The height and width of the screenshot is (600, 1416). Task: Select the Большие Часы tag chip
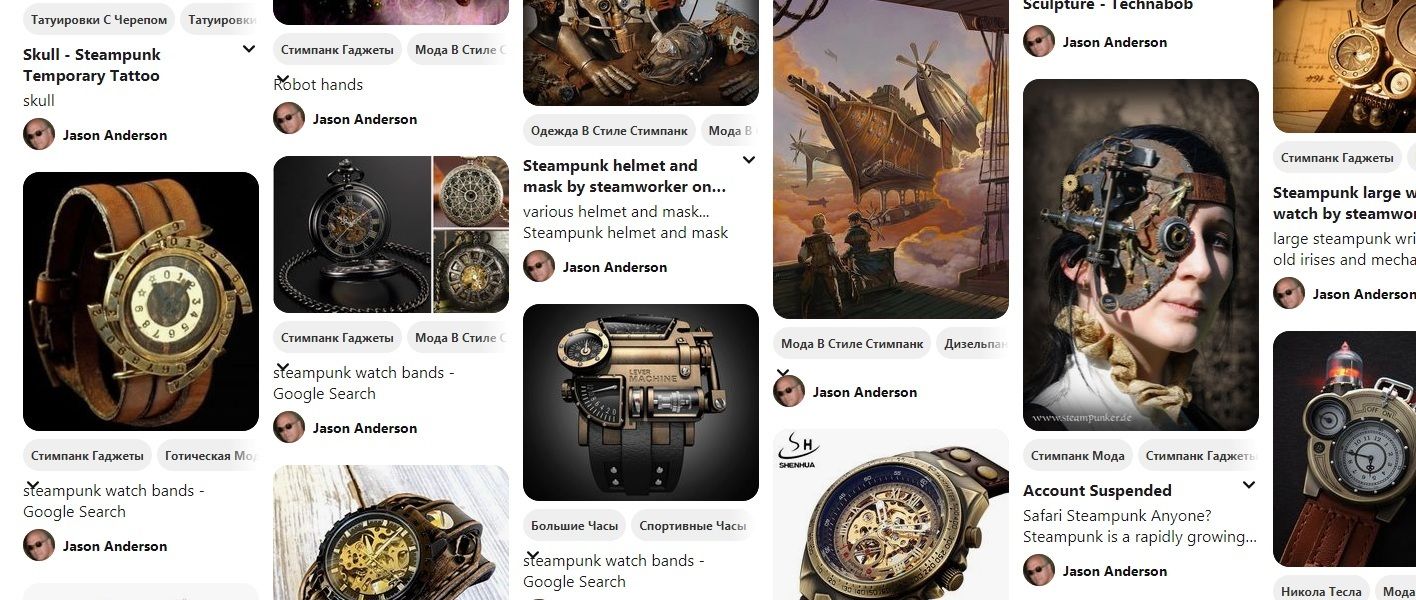tap(574, 525)
